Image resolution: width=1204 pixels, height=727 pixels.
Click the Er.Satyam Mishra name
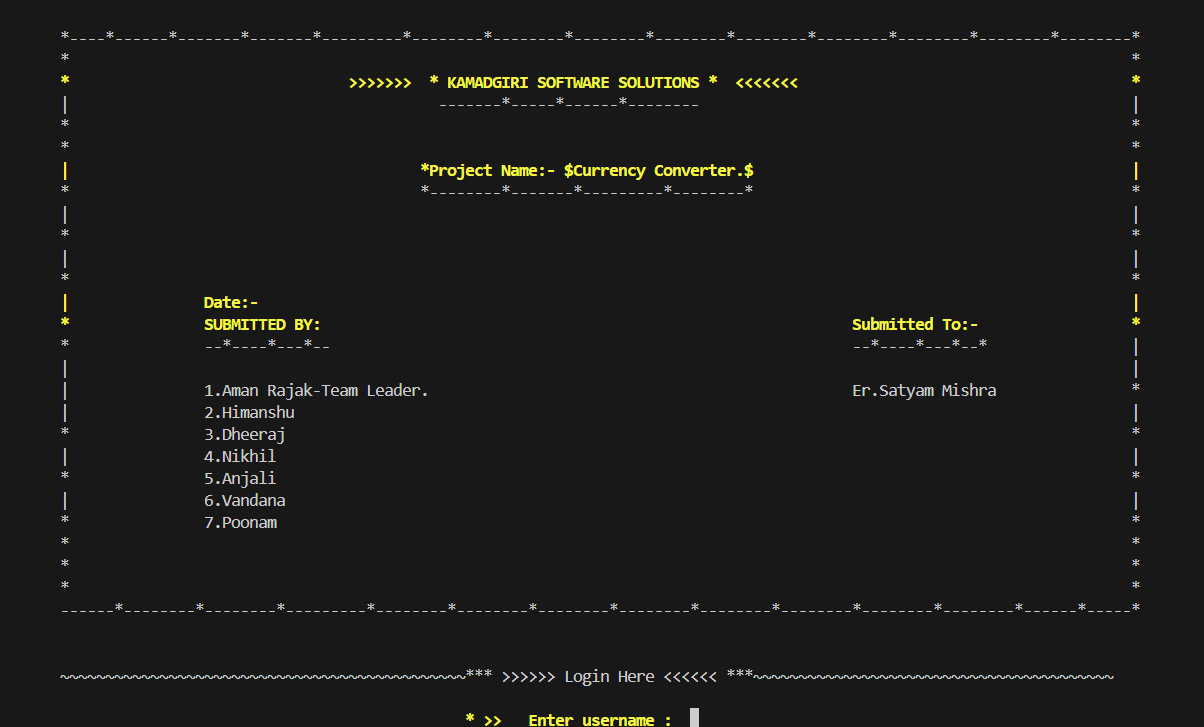(924, 391)
